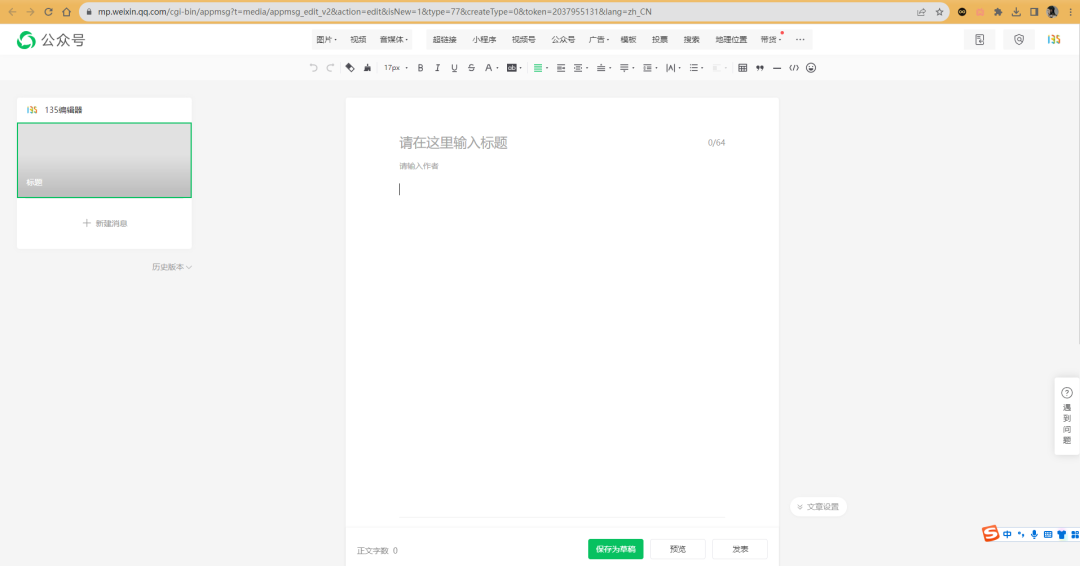Select the 投票 menu item
Screen dimensions: 1080x566
tap(660, 40)
